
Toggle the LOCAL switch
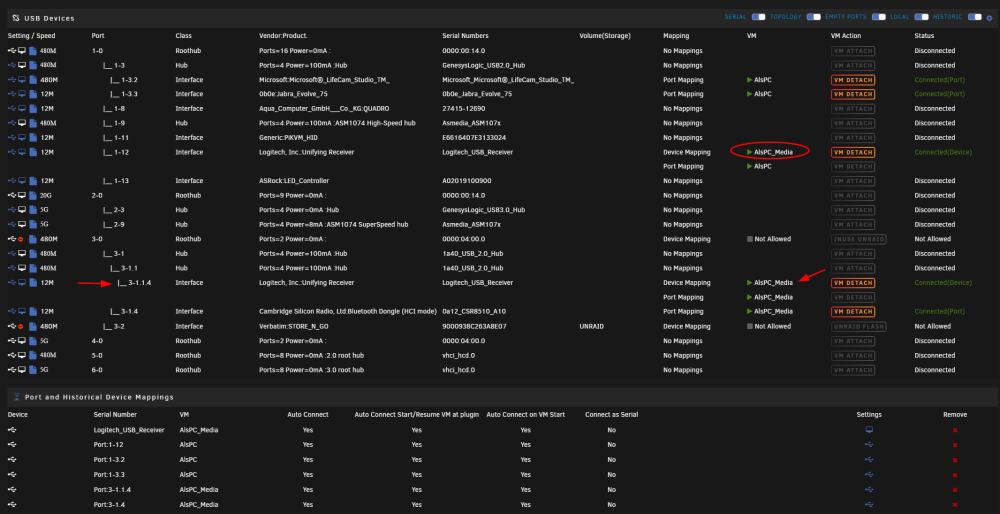tap(921, 17)
